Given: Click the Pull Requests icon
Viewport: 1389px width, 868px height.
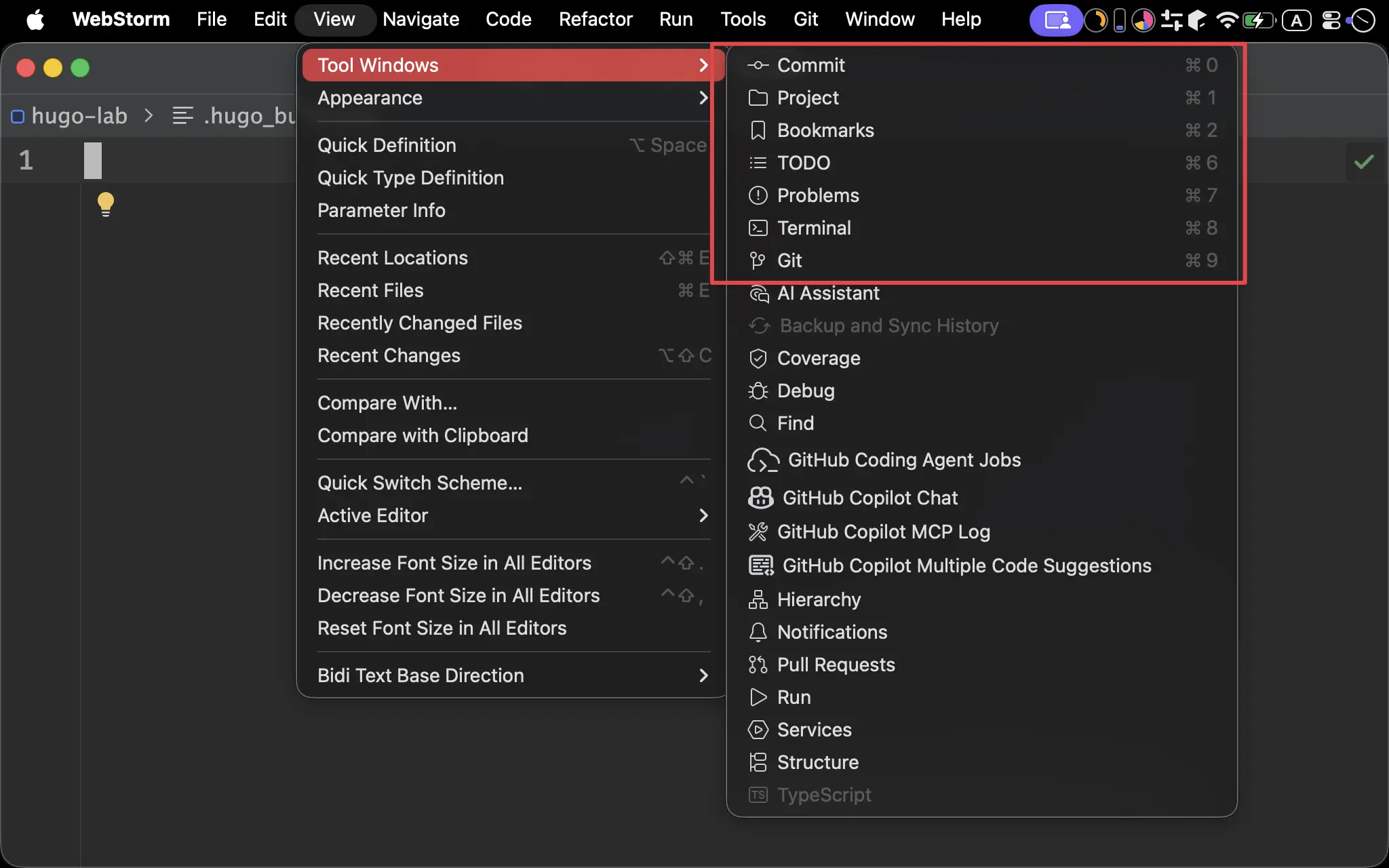Looking at the screenshot, I should point(758,665).
